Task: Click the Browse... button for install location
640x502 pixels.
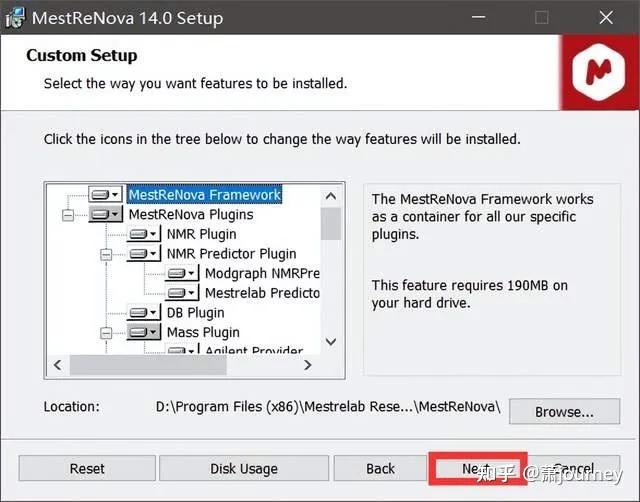Action: [564, 411]
